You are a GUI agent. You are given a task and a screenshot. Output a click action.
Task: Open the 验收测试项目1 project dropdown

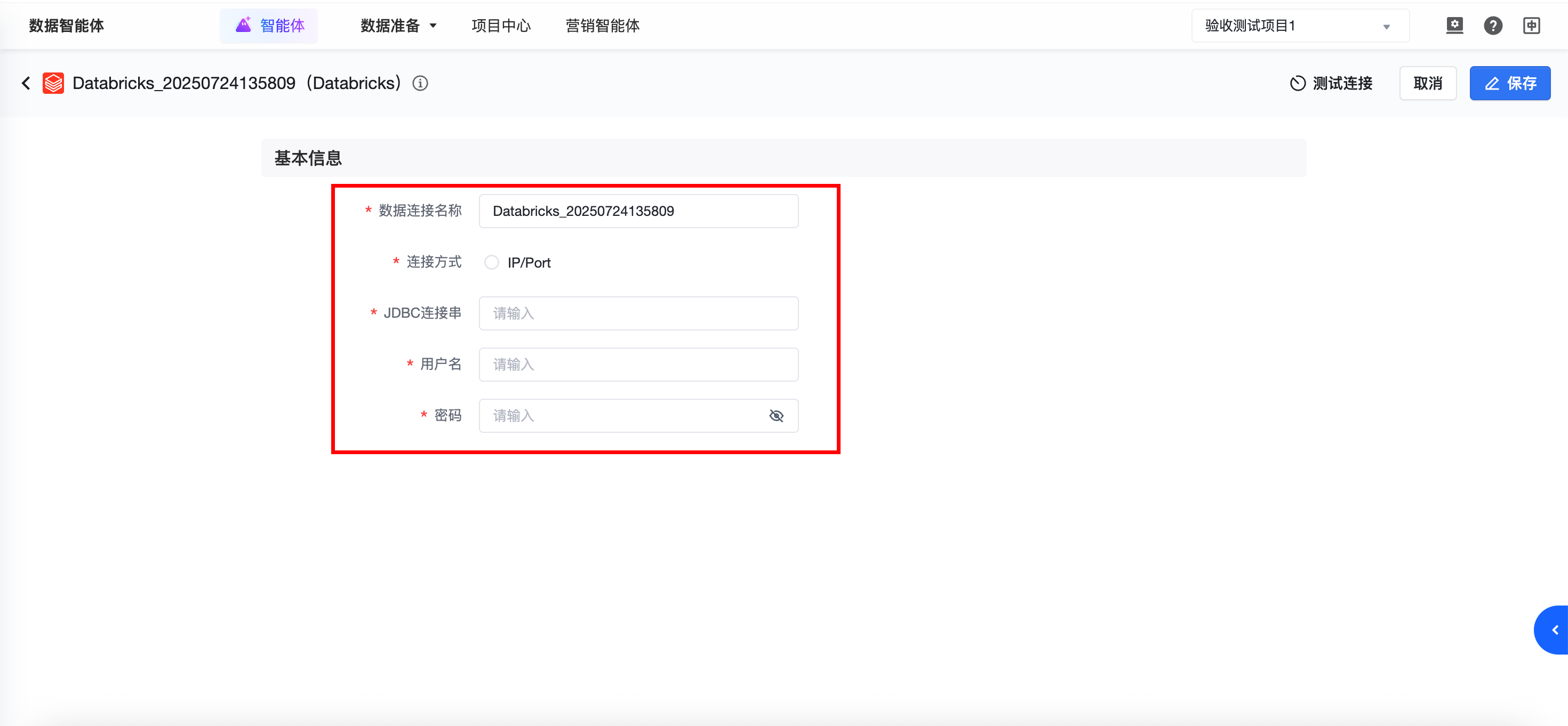1300,26
